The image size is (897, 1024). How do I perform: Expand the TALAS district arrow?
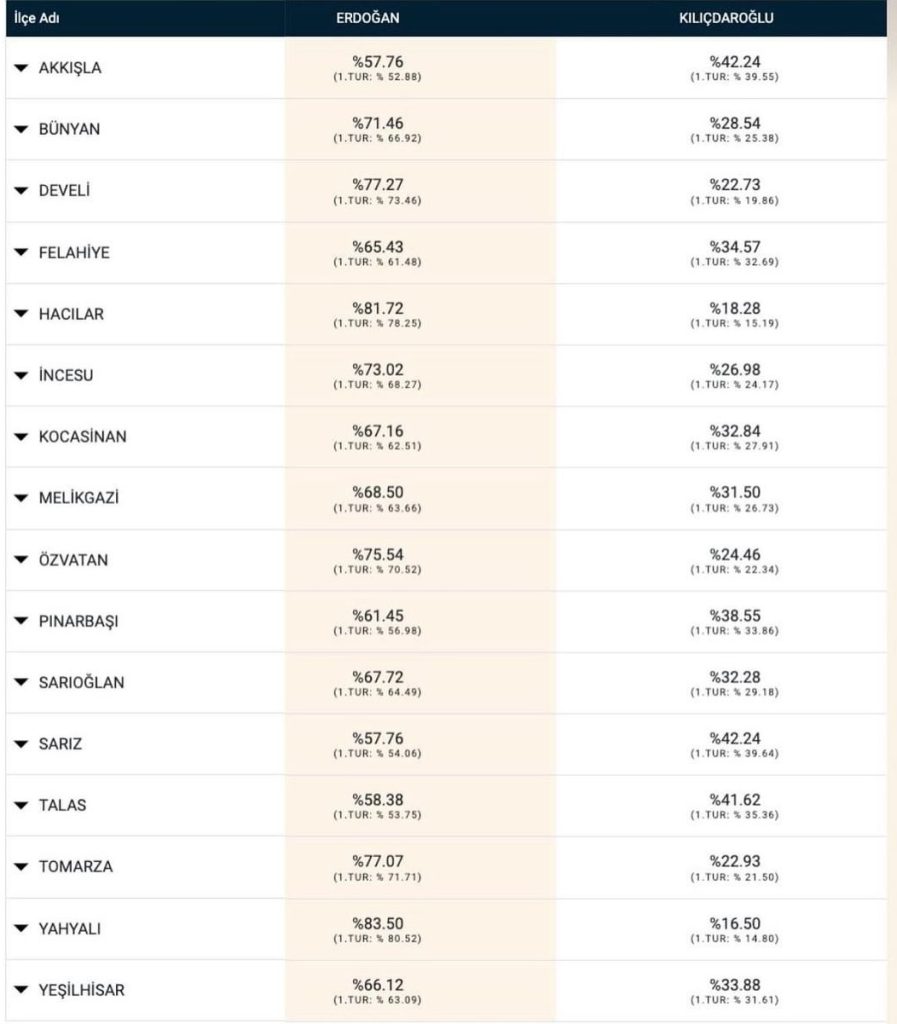(21, 805)
